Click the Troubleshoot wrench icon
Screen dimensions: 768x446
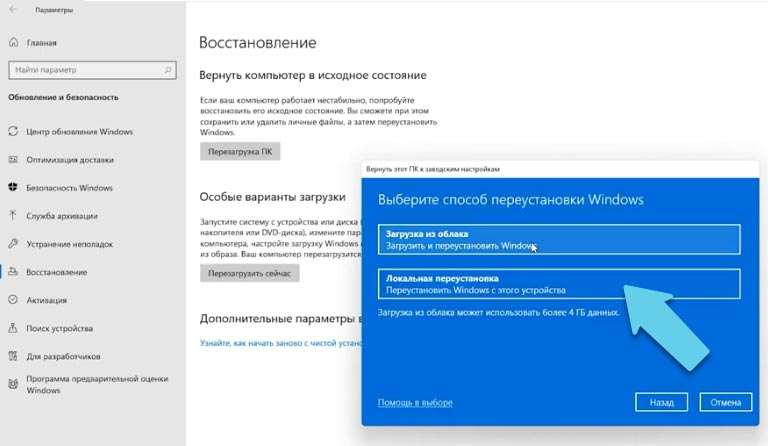tap(13, 244)
